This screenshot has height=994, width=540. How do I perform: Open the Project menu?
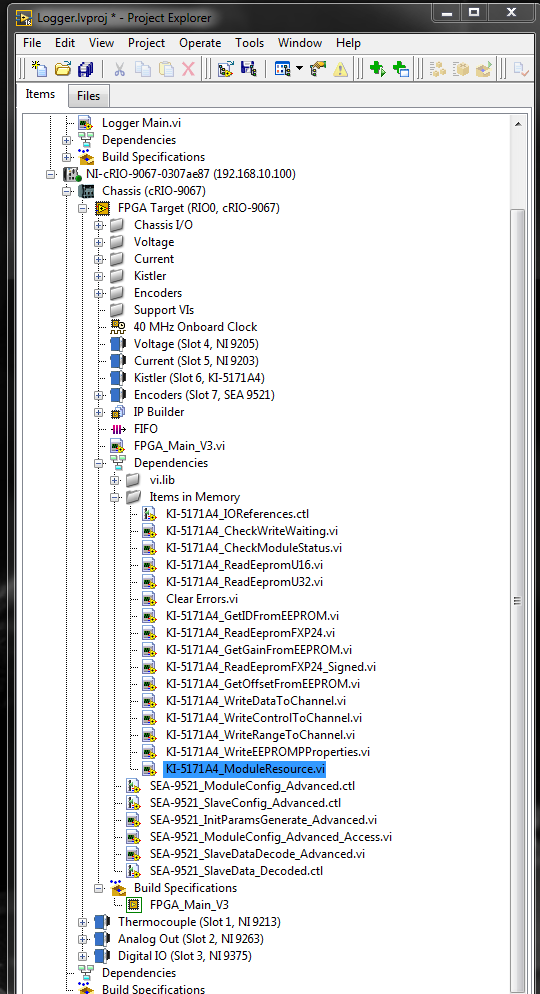pyautogui.click(x=146, y=43)
